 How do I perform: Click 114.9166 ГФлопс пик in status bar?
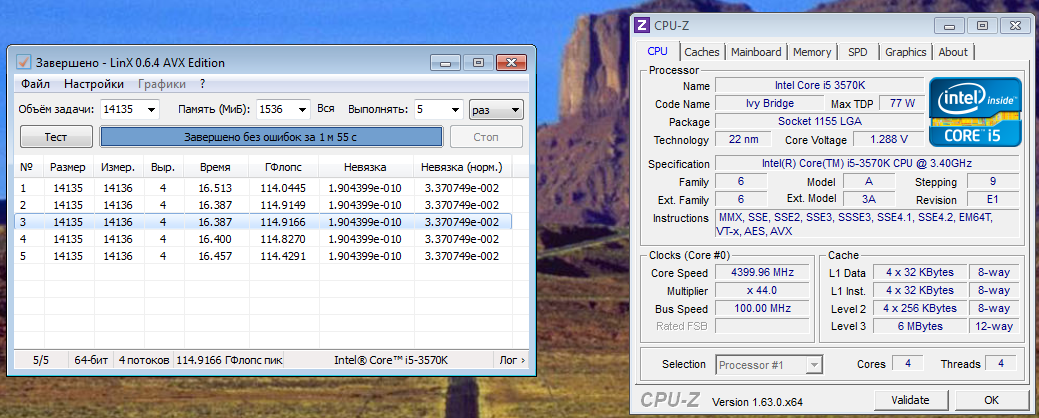[x=229, y=360]
